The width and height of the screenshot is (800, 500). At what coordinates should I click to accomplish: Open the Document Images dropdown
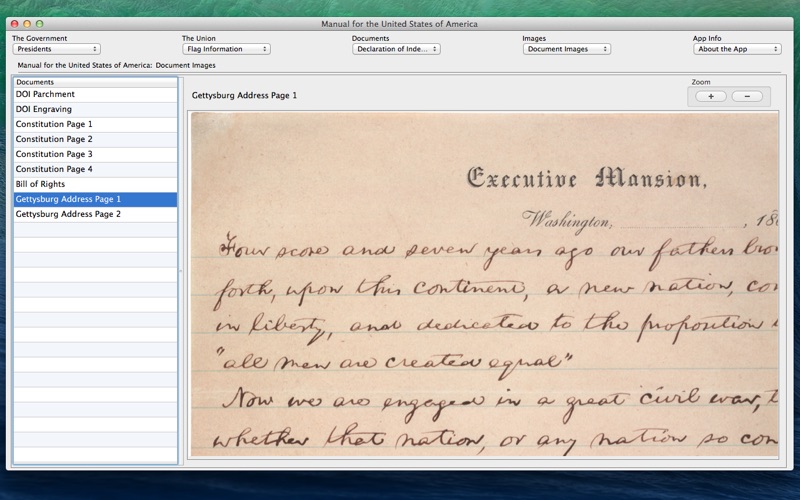click(566, 49)
